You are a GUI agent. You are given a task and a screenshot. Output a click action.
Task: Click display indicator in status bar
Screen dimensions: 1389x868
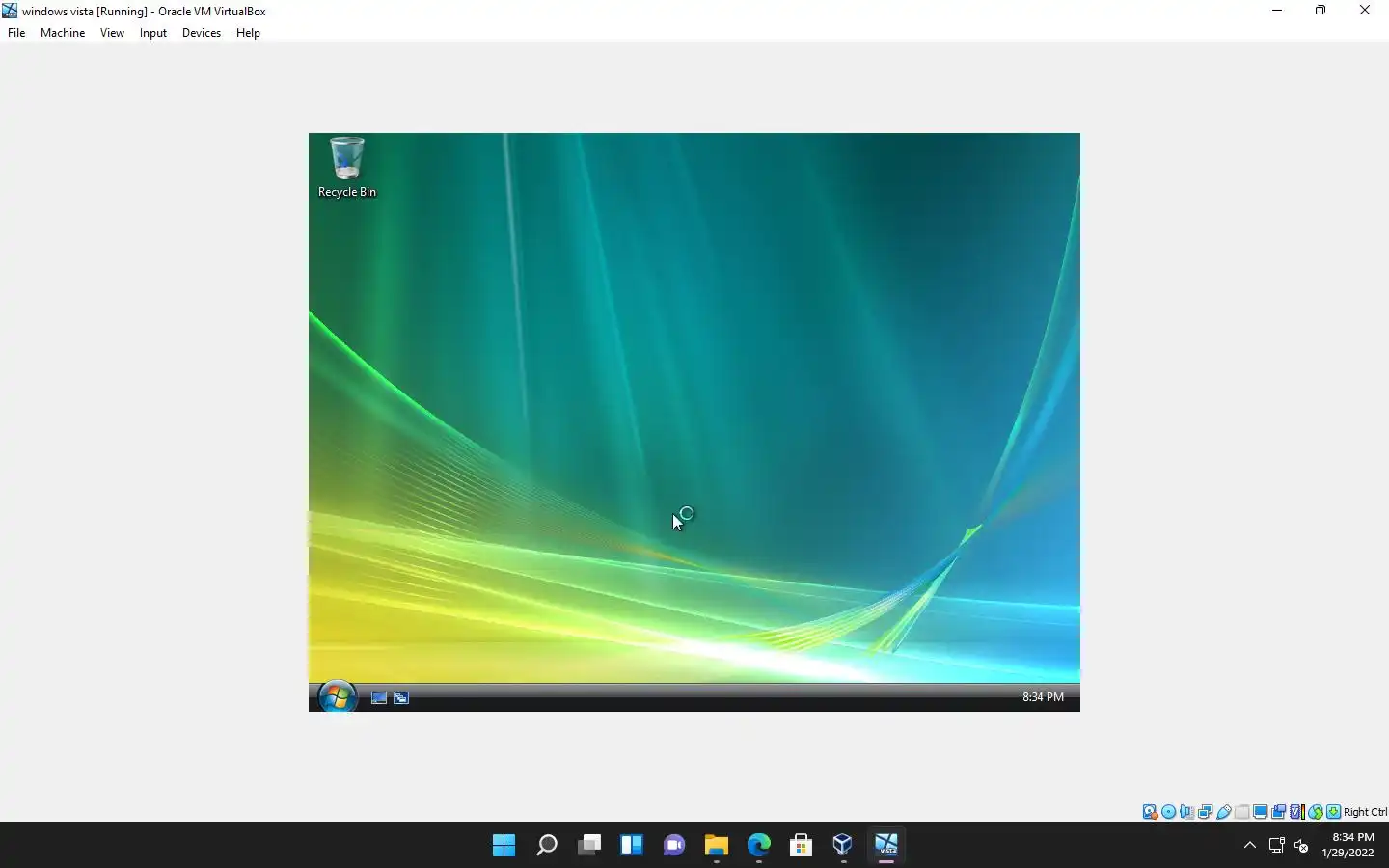click(1261, 812)
